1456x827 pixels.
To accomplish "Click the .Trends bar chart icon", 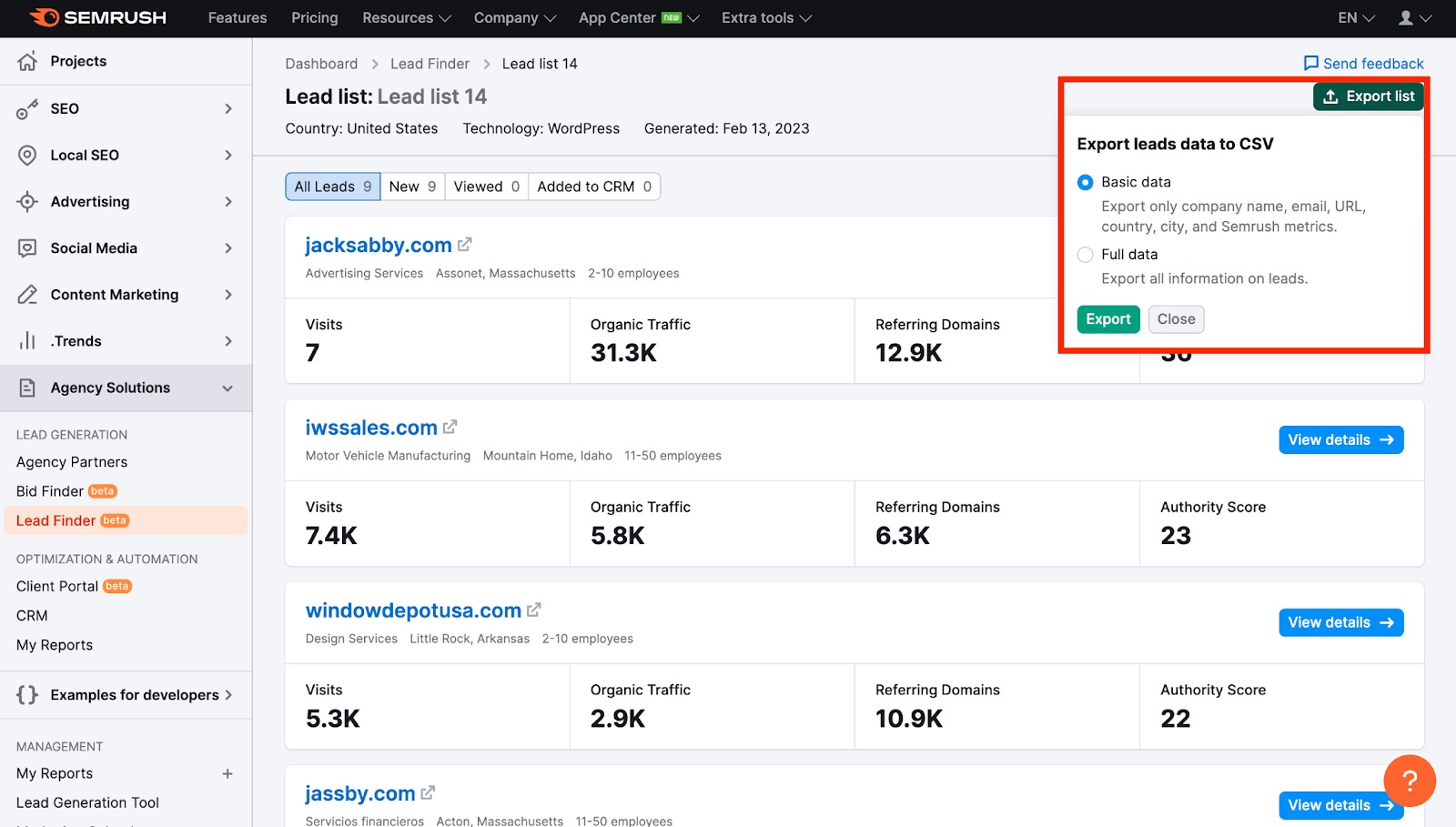I will [x=27, y=340].
